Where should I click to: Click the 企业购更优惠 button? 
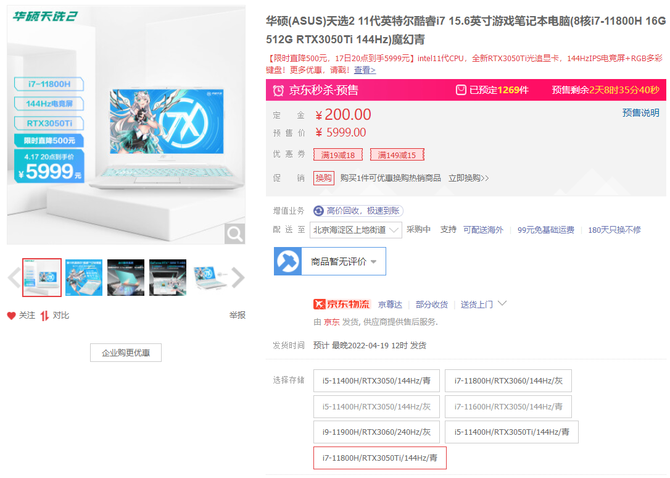126,352
